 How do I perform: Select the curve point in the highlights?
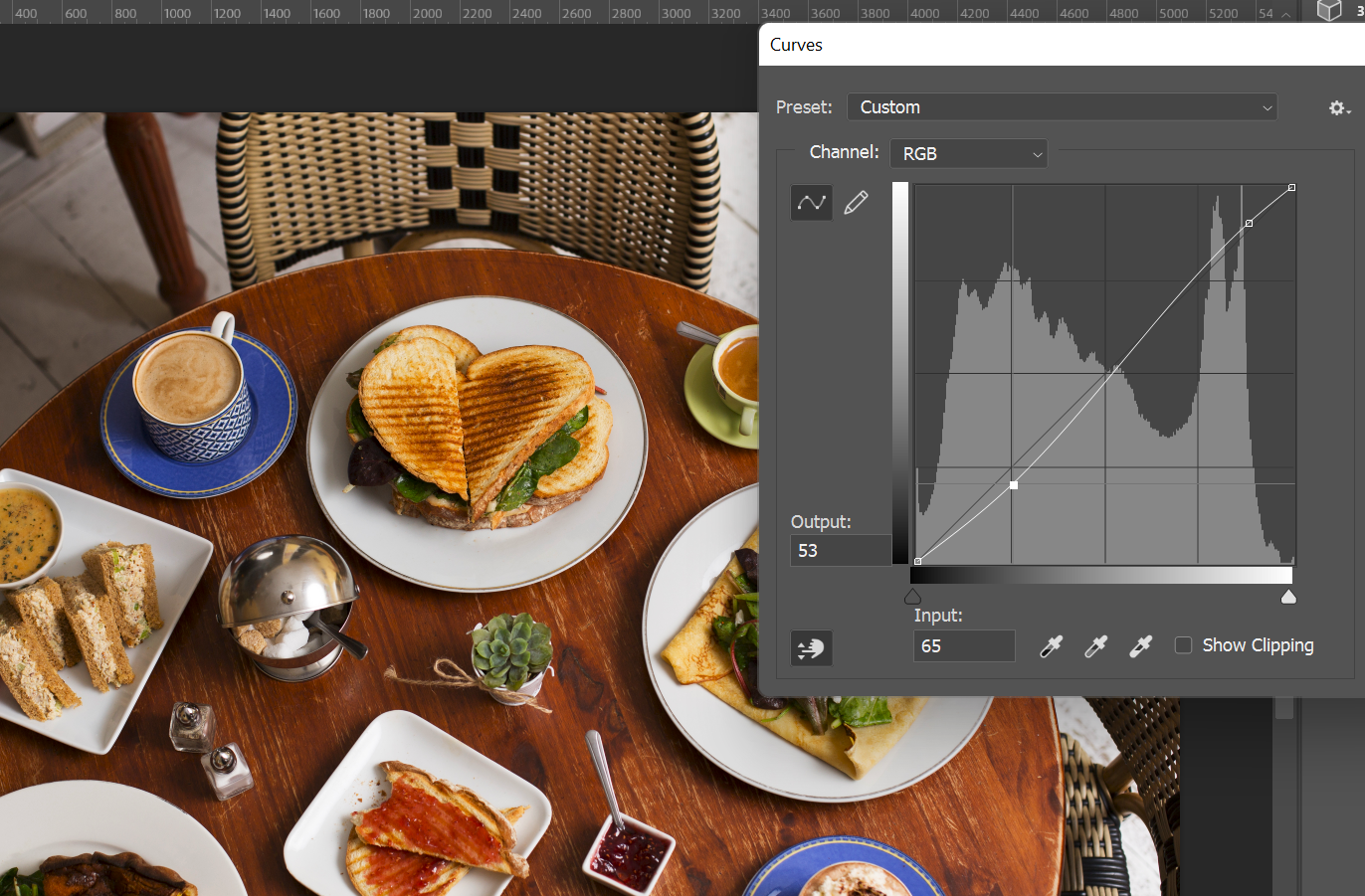1250,223
